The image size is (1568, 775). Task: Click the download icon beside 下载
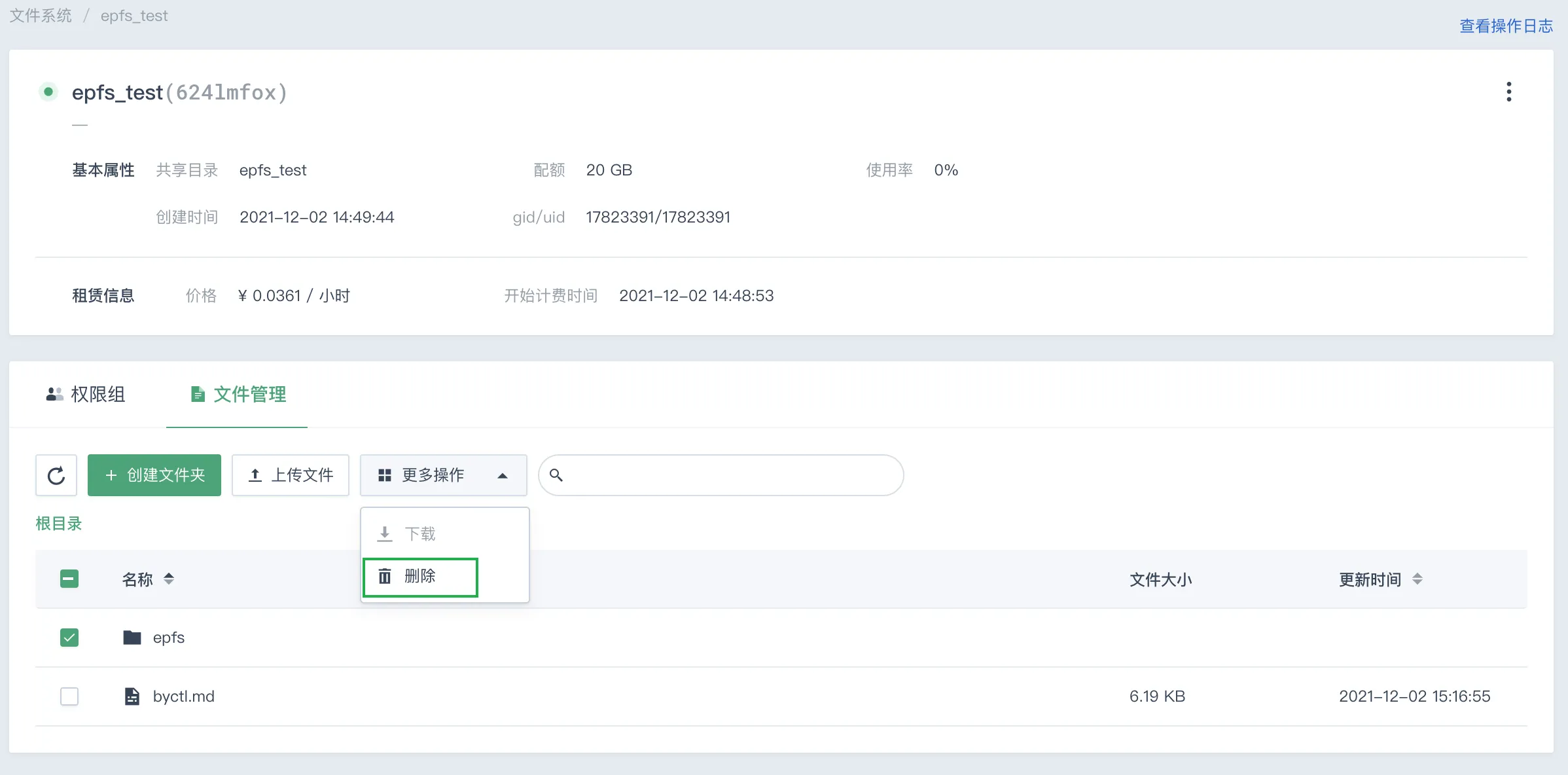(x=385, y=534)
